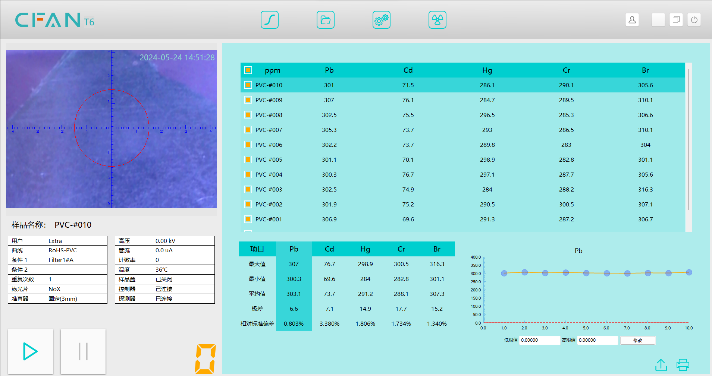The image size is (712, 376).
Task: Select the Br column in statistics table
Action: pyautogui.click(x=437, y=249)
